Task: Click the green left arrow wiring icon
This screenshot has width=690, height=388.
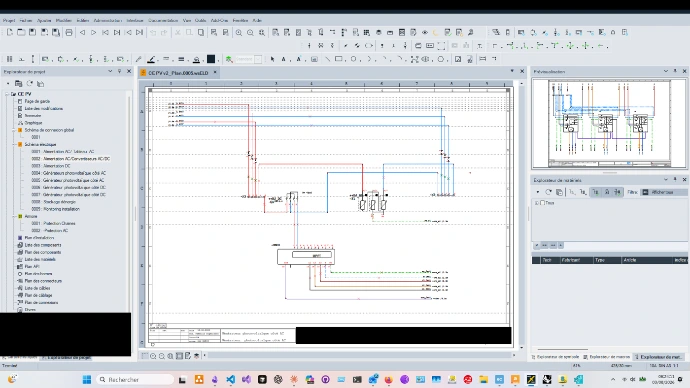Action: pyautogui.click(x=601, y=46)
